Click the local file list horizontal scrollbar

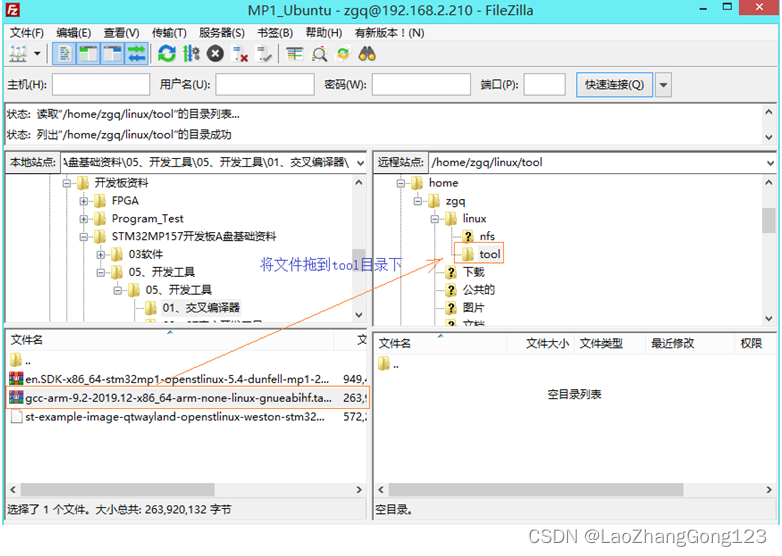pos(118,490)
